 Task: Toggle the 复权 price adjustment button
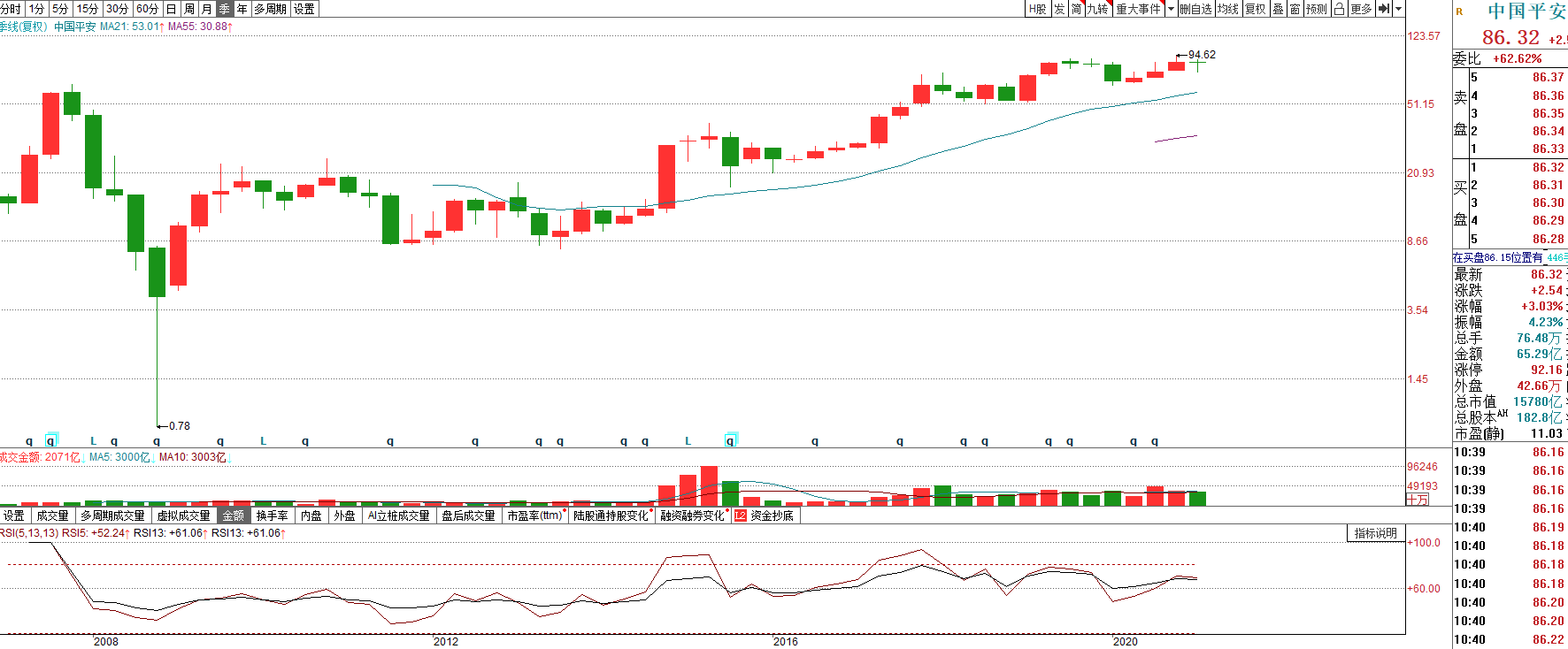(1255, 9)
